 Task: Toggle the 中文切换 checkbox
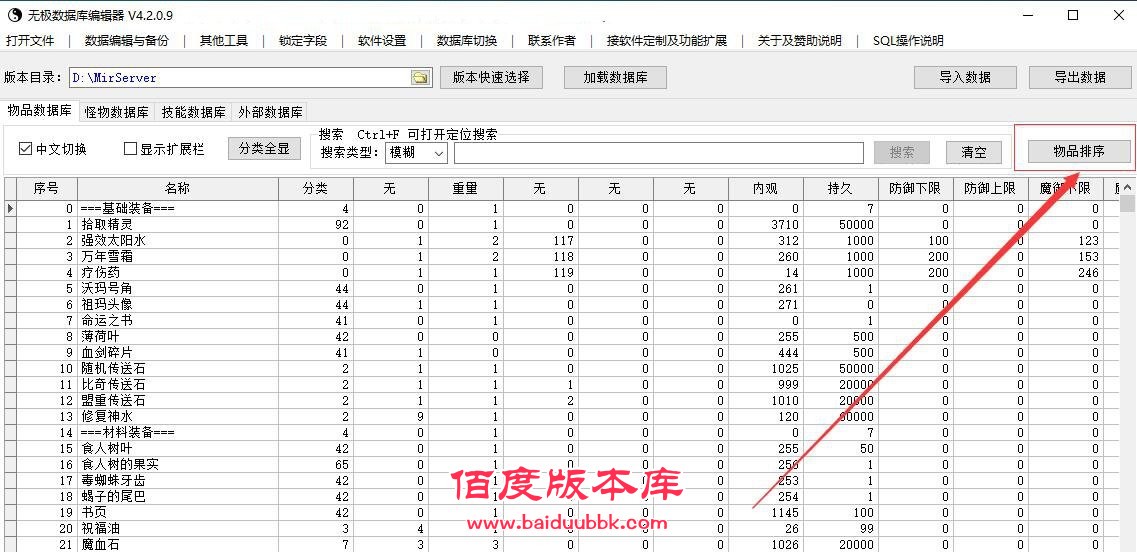pos(26,149)
